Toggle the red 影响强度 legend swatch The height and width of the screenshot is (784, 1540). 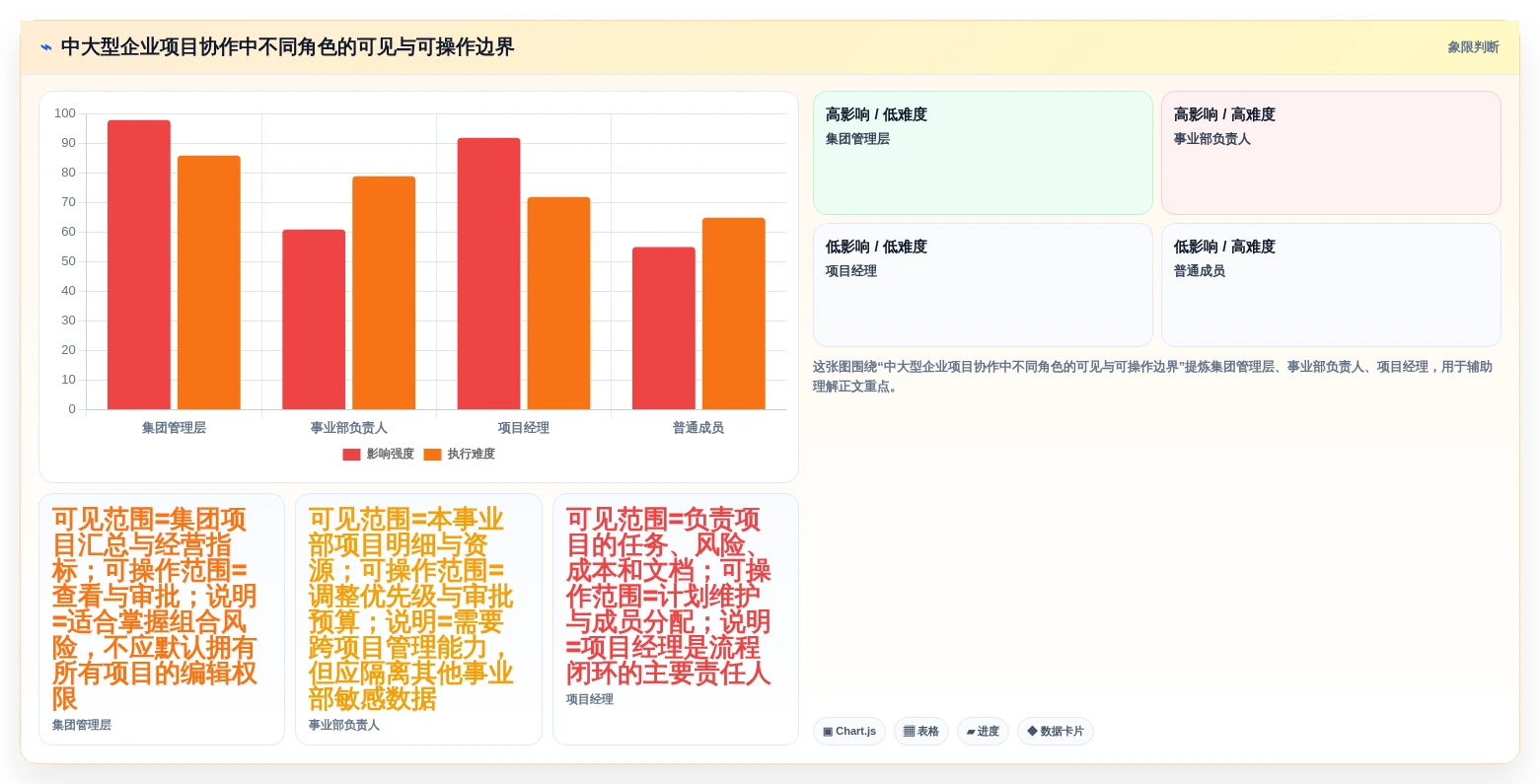click(351, 455)
